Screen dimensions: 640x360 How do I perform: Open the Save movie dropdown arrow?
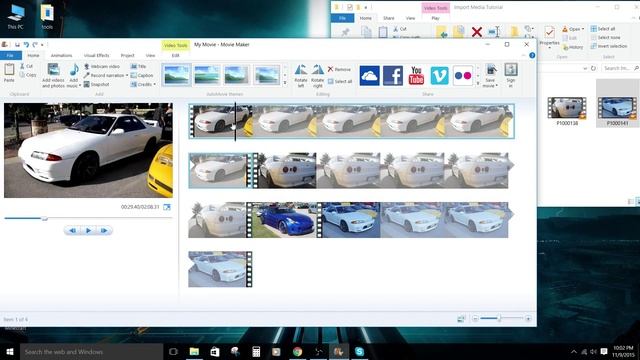(x=496, y=85)
